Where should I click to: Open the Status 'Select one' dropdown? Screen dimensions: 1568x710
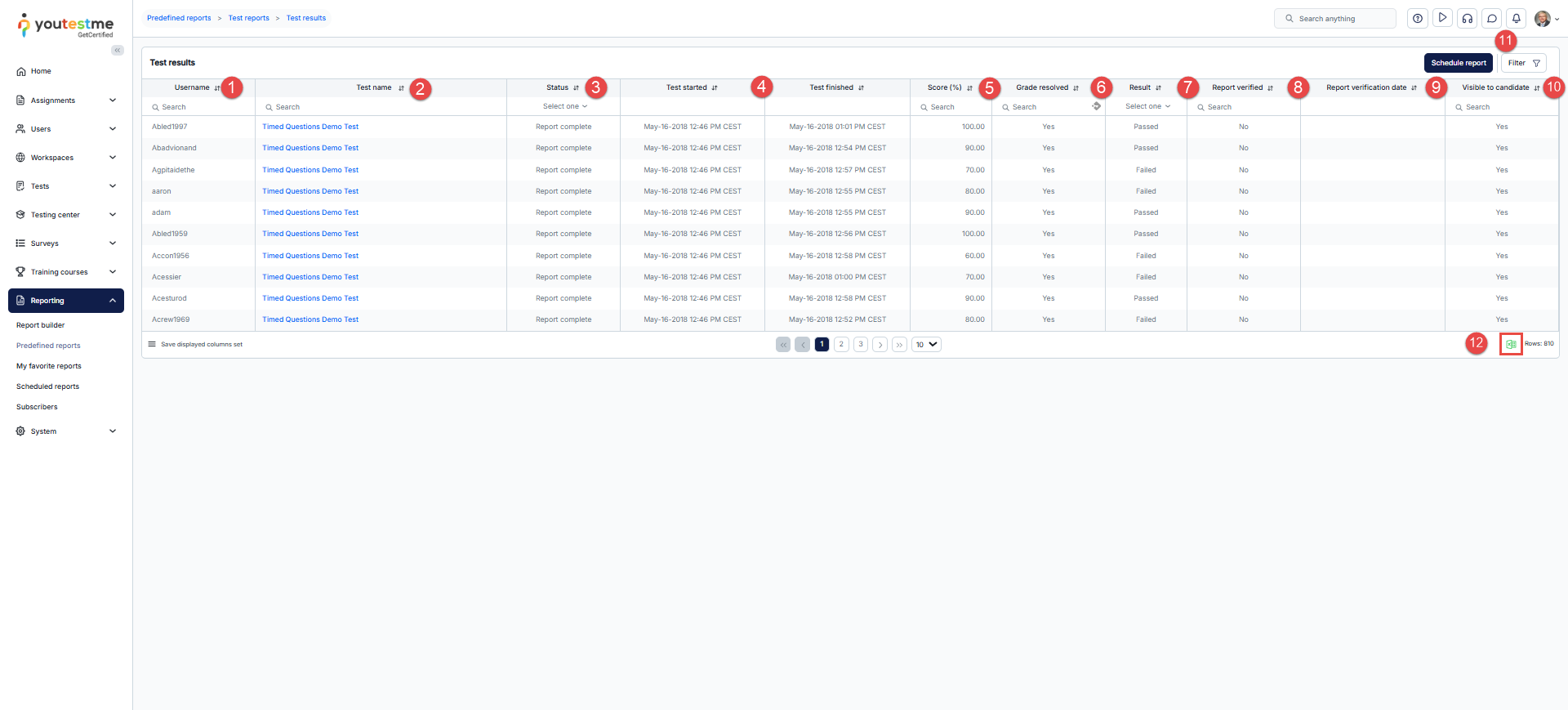(x=564, y=106)
